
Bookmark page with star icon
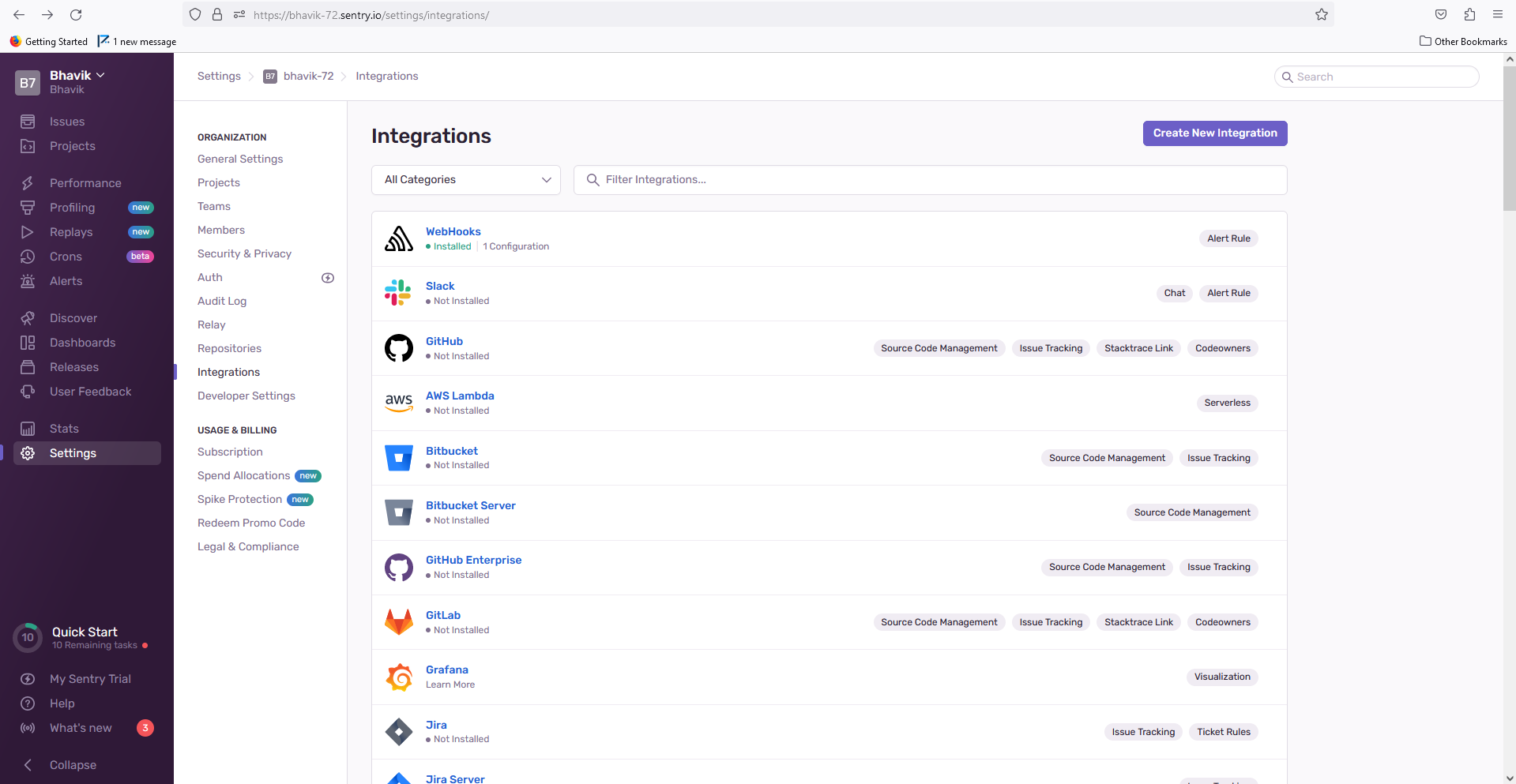(x=1321, y=14)
